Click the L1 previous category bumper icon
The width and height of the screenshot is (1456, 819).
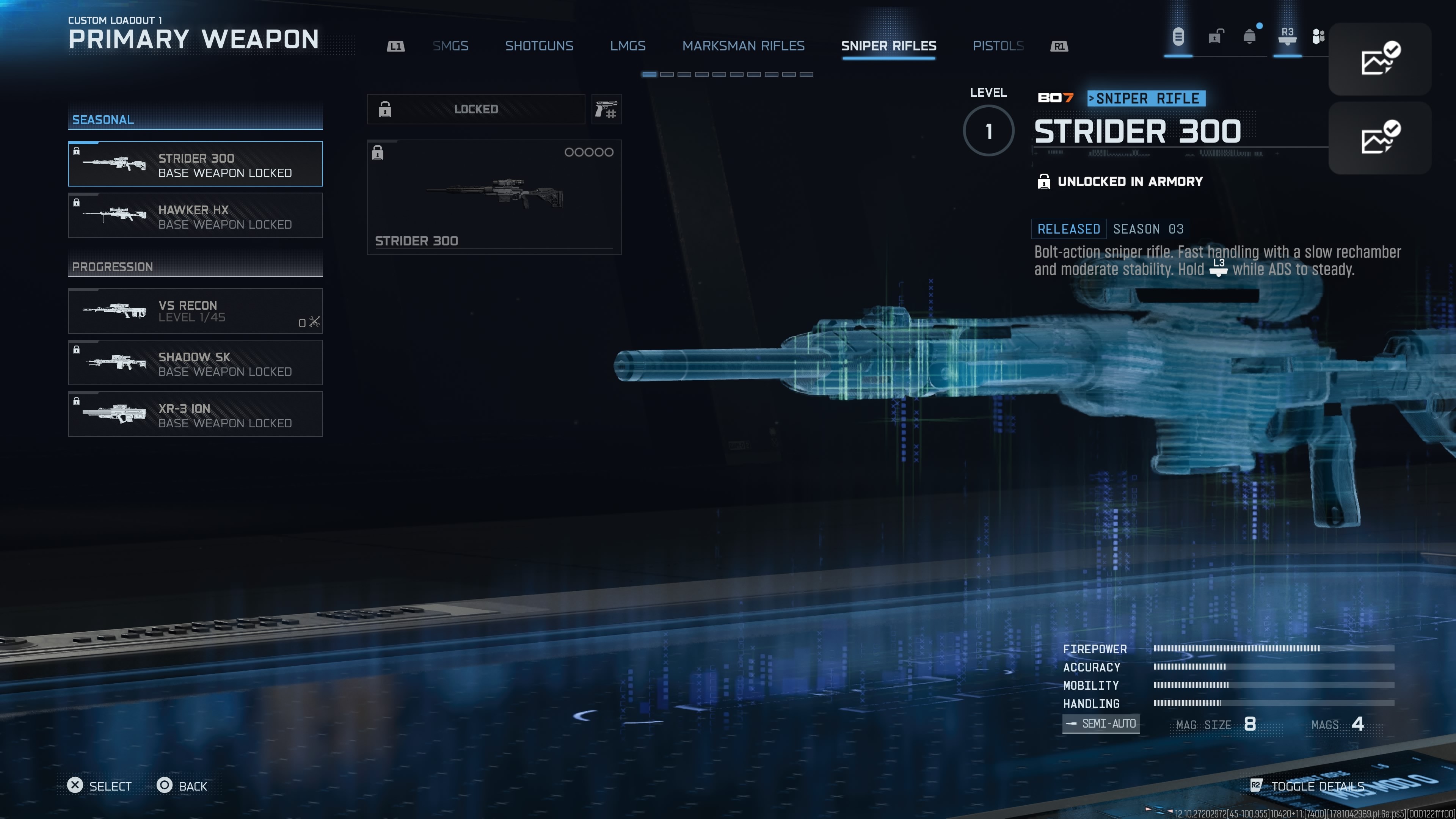click(x=395, y=46)
